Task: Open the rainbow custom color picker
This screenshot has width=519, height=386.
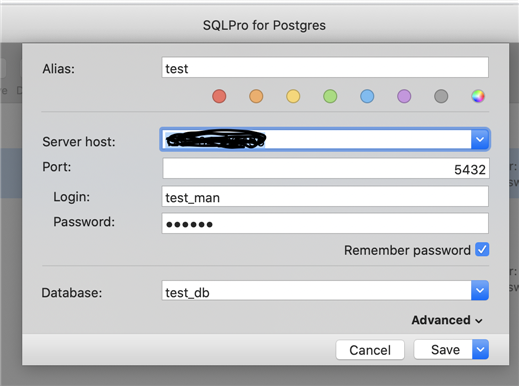Action: click(478, 96)
